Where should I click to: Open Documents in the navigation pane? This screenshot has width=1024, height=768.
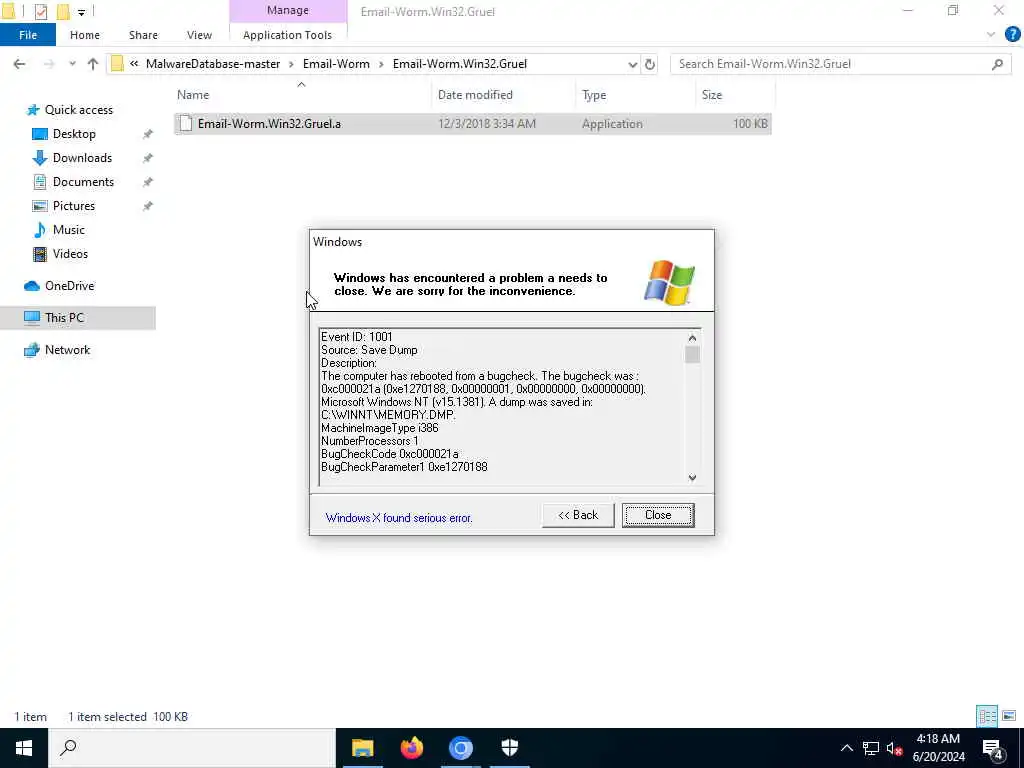tap(83, 182)
